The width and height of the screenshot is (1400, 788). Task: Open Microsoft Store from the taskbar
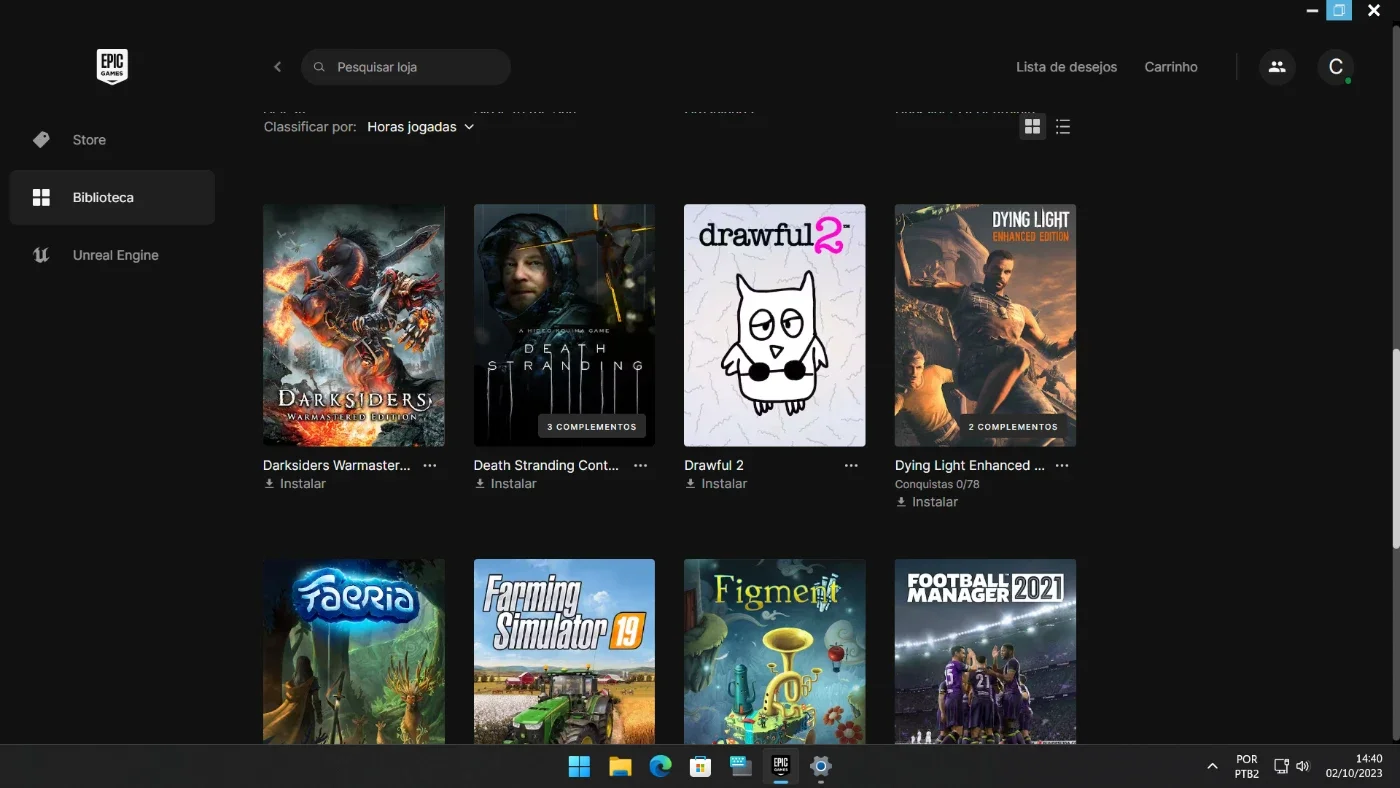coord(700,767)
